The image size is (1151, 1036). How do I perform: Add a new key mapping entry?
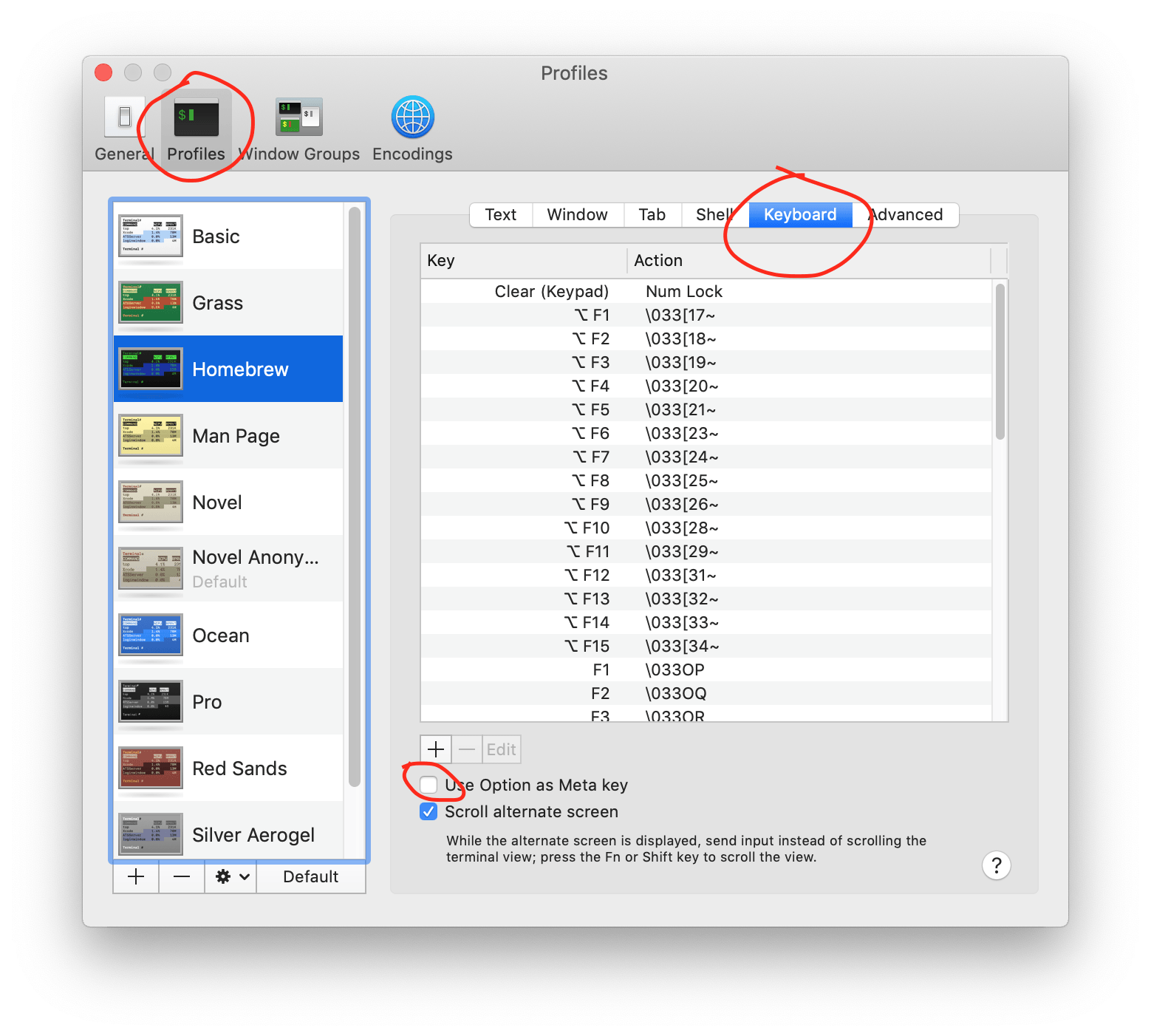(x=436, y=749)
